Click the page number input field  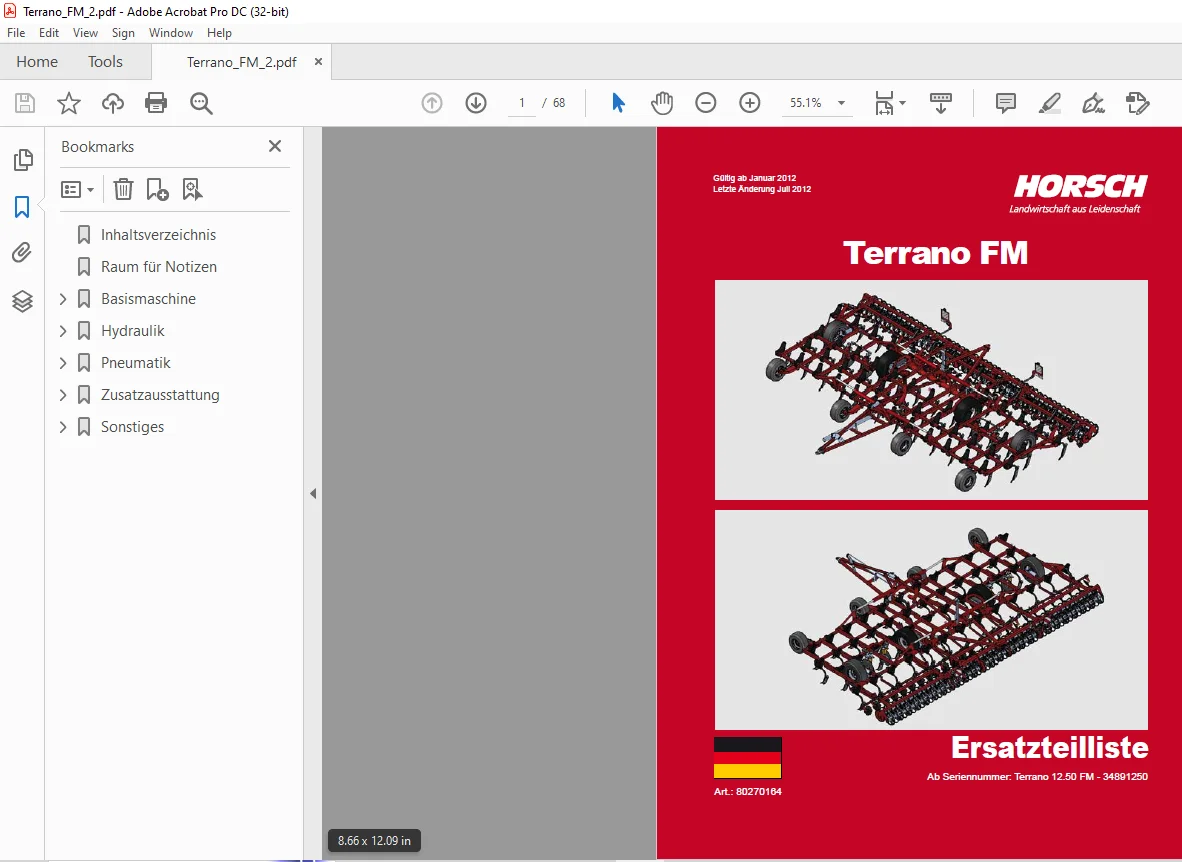pos(521,103)
